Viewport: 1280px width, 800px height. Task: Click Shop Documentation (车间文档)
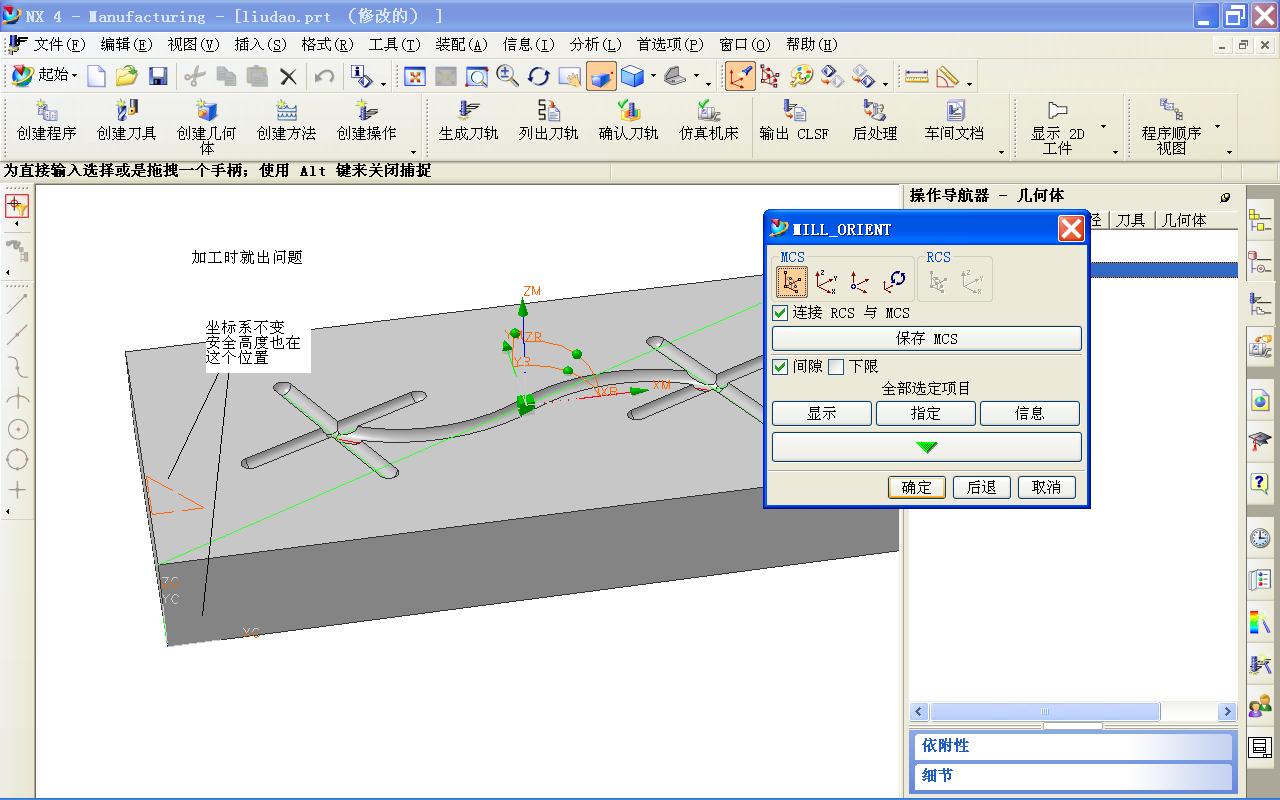pyautogui.click(x=954, y=120)
